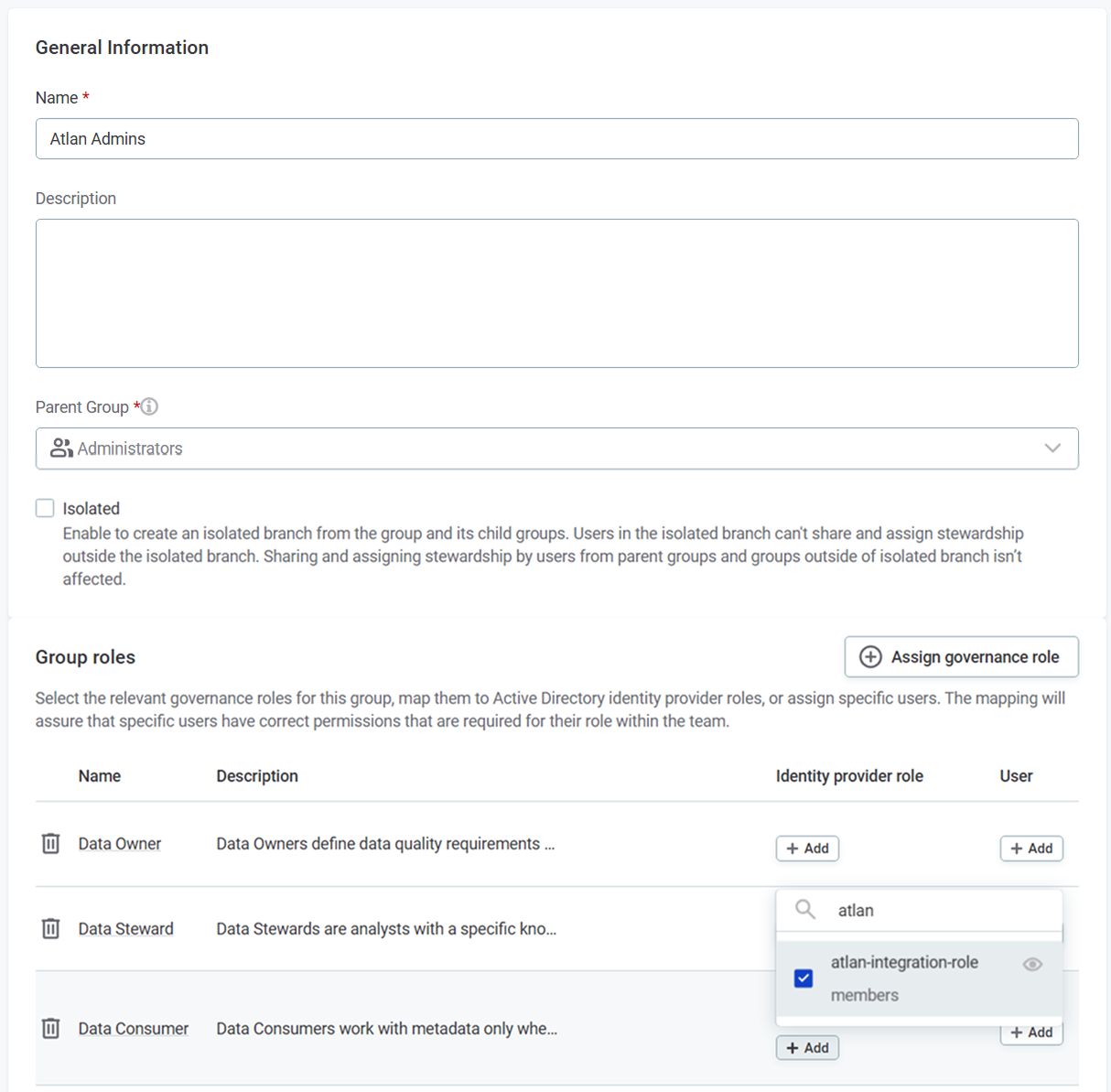Select the members entry under atlan-integration-role

click(x=864, y=995)
